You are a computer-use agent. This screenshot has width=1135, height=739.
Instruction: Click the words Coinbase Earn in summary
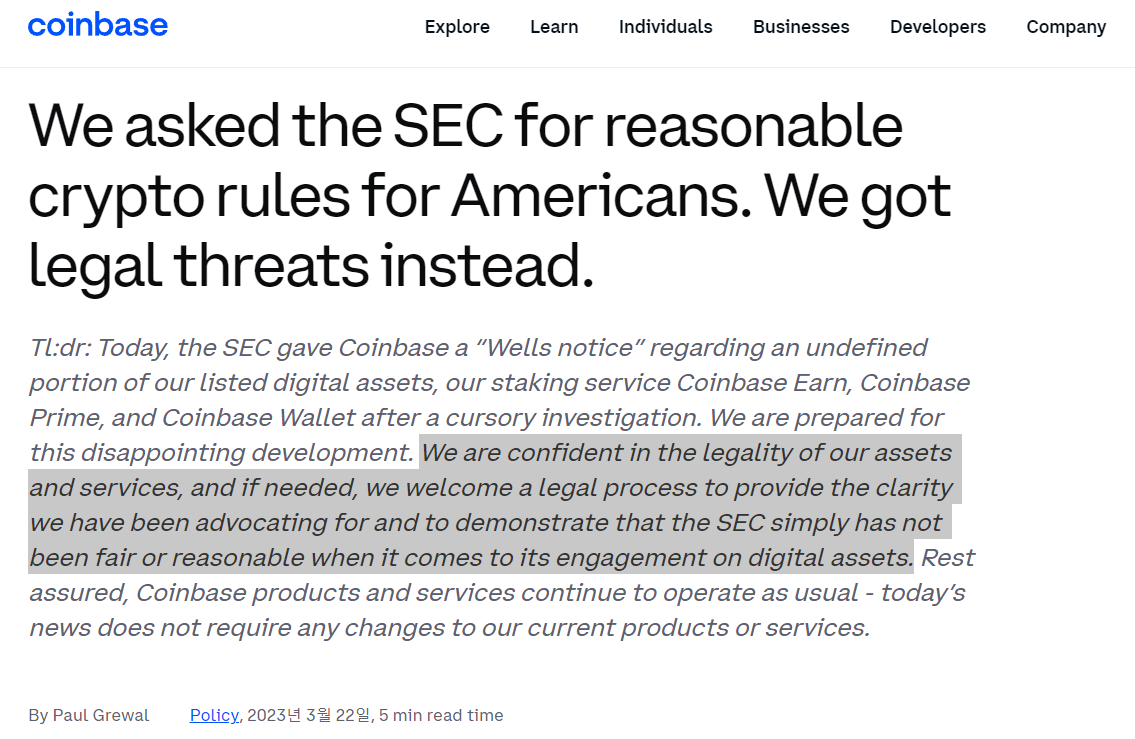point(763,382)
